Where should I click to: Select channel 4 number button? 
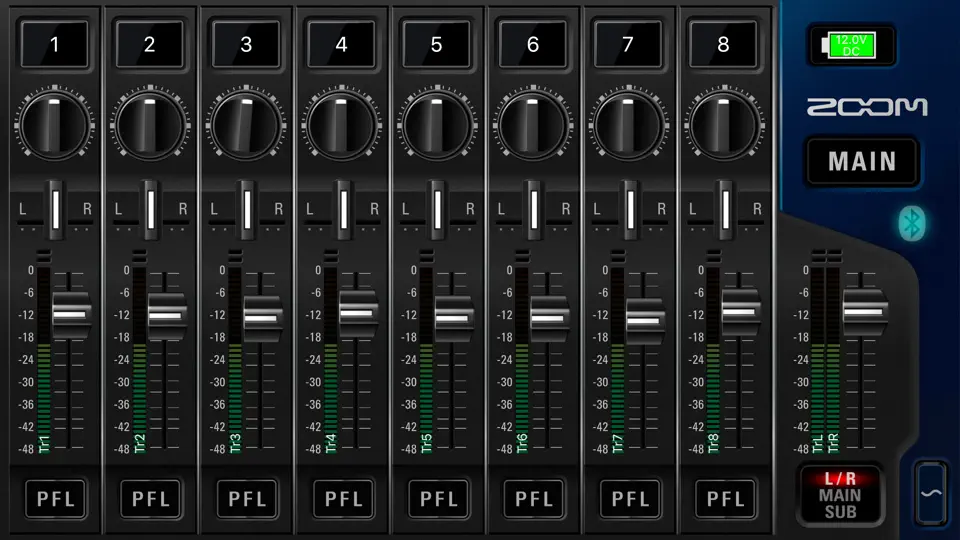click(341, 44)
